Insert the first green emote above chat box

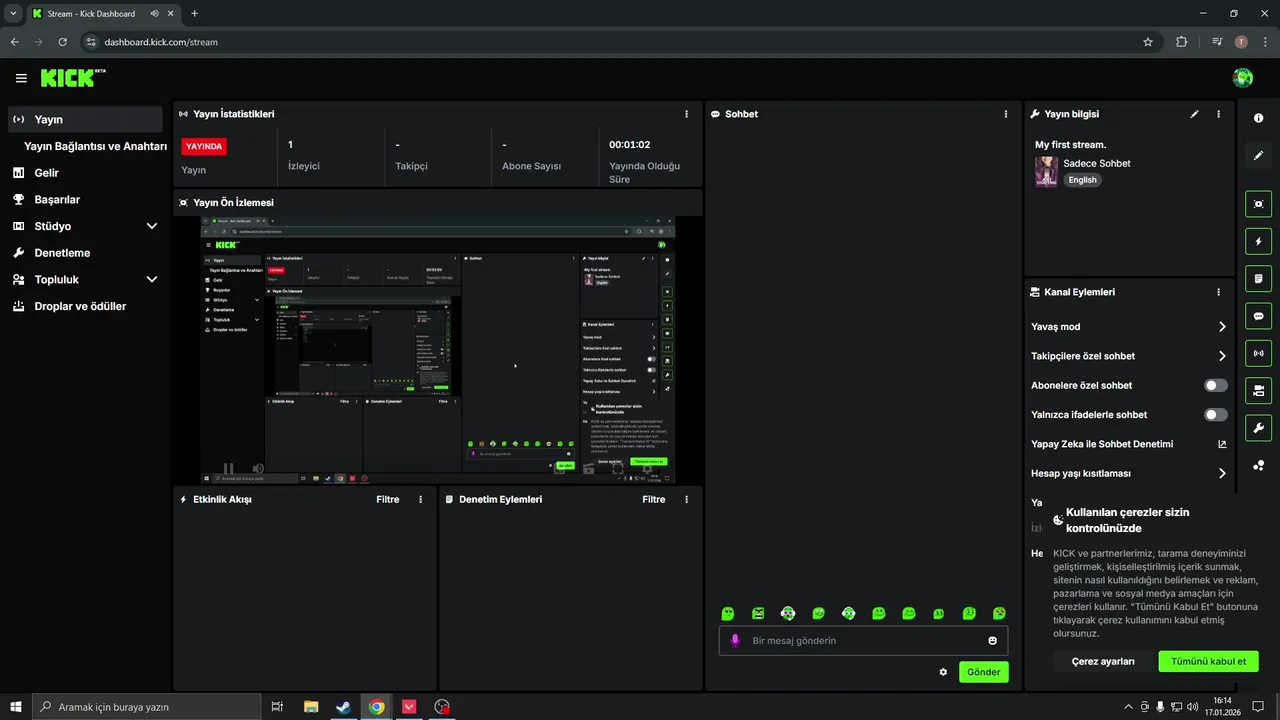pyautogui.click(x=728, y=613)
